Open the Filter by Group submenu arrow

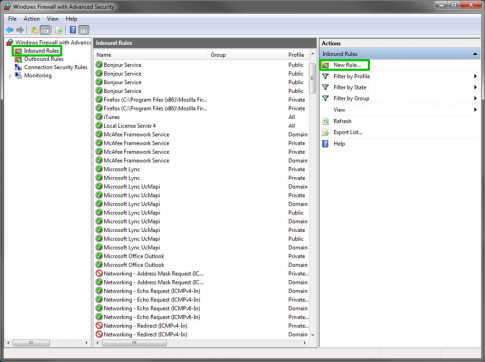tap(475, 98)
